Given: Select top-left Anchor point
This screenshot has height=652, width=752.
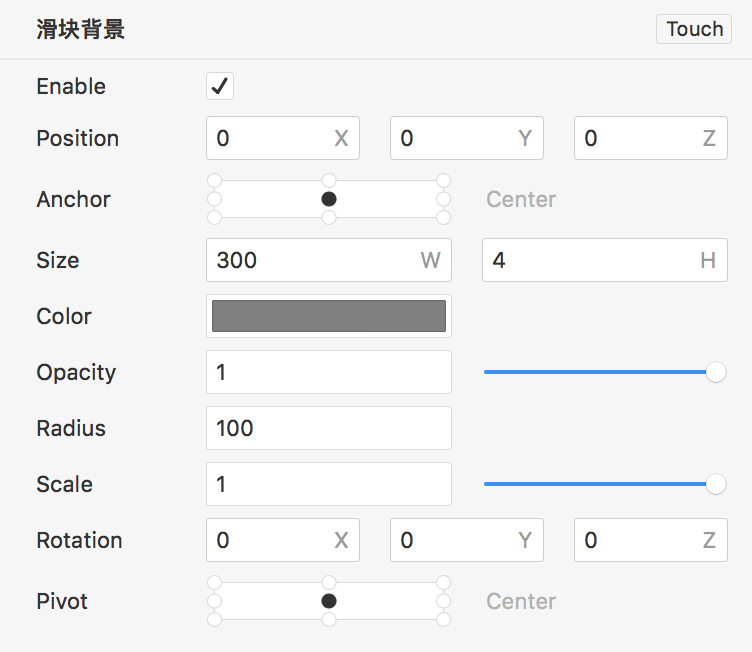Looking at the screenshot, I should click(x=214, y=181).
